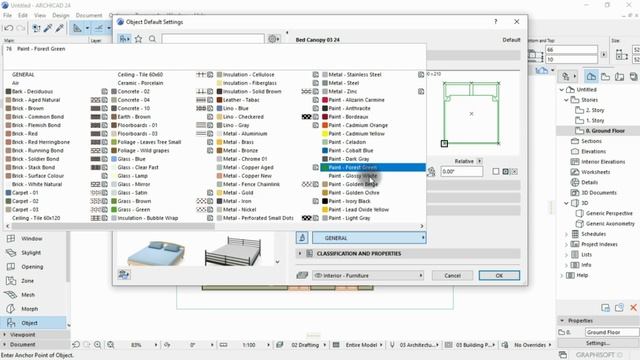Viewport: 640px width, 360px height.
Task: Select the Window tool
Action: pyautogui.click(x=31, y=238)
